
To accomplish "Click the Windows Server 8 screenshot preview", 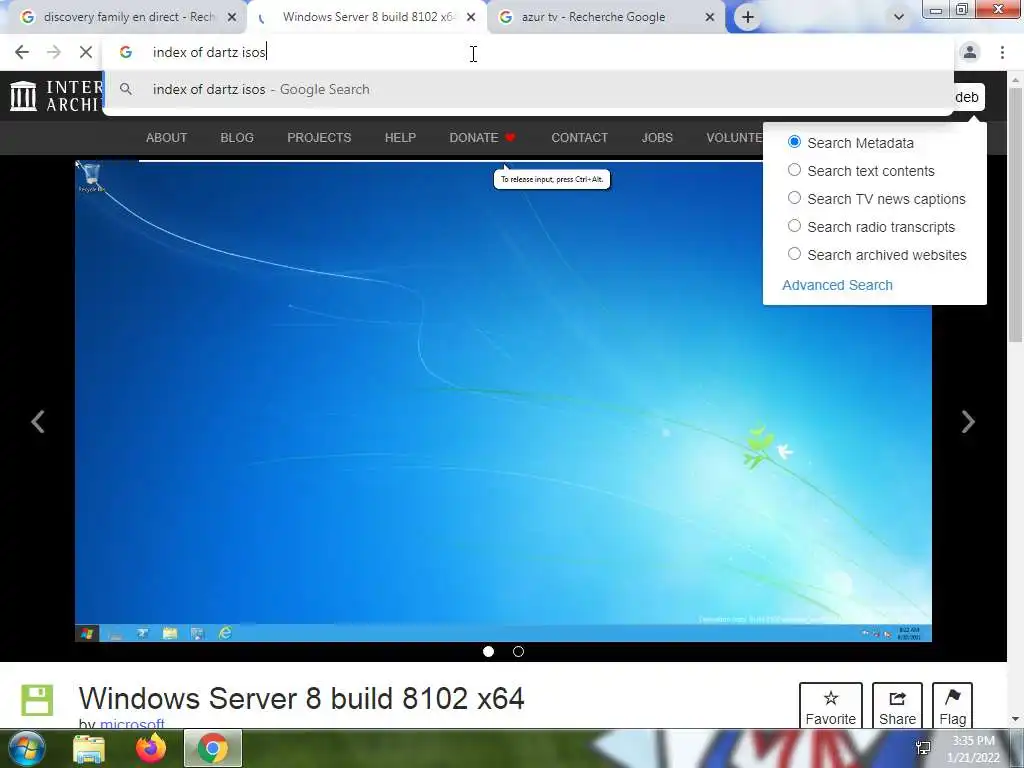I will 503,401.
